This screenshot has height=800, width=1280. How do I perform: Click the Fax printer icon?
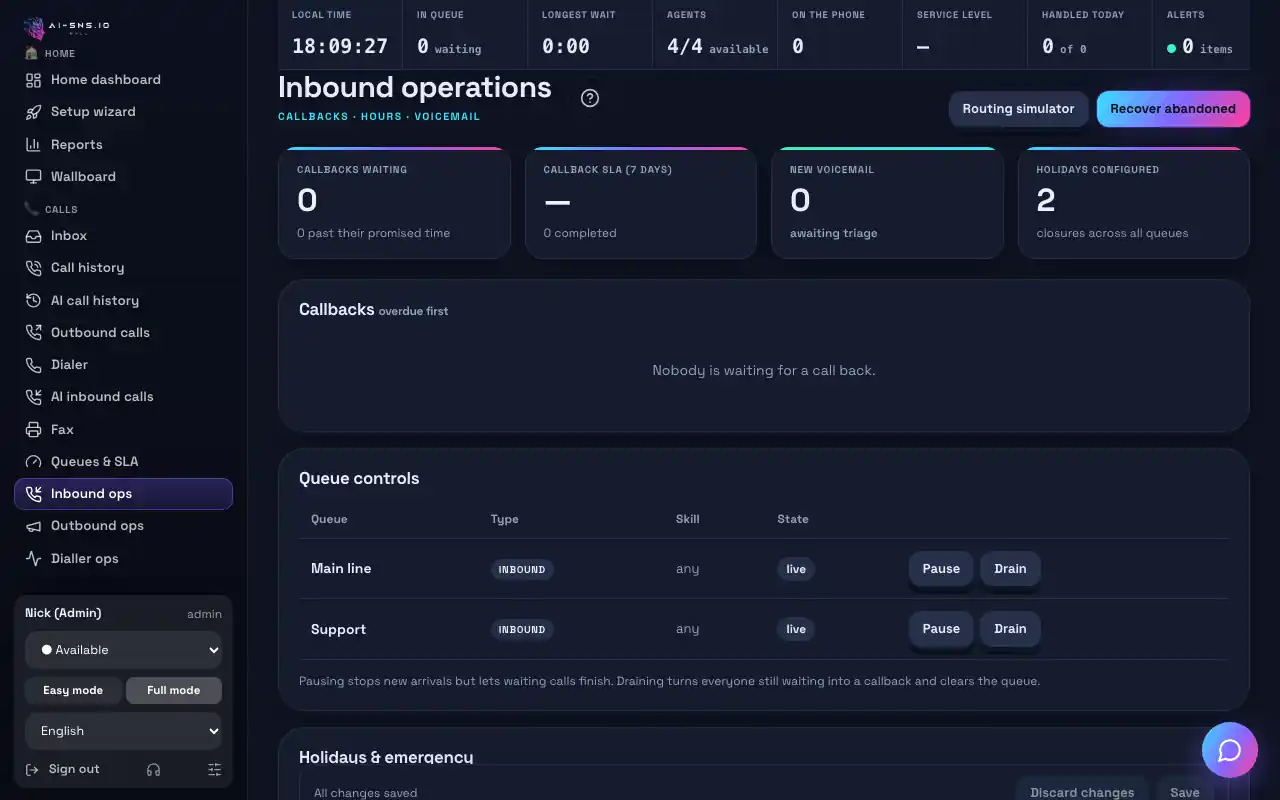33,429
